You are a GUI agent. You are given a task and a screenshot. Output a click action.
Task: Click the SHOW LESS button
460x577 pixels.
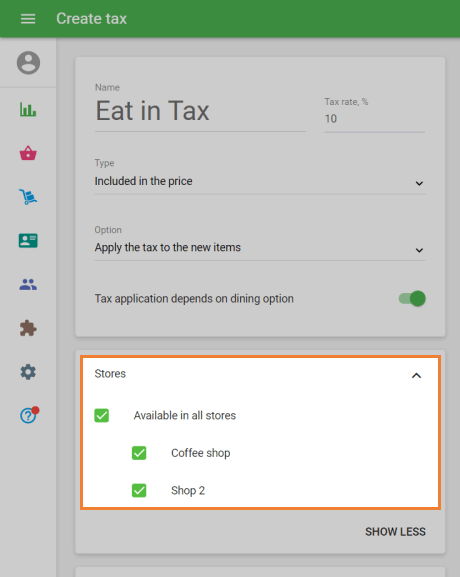tap(395, 532)
